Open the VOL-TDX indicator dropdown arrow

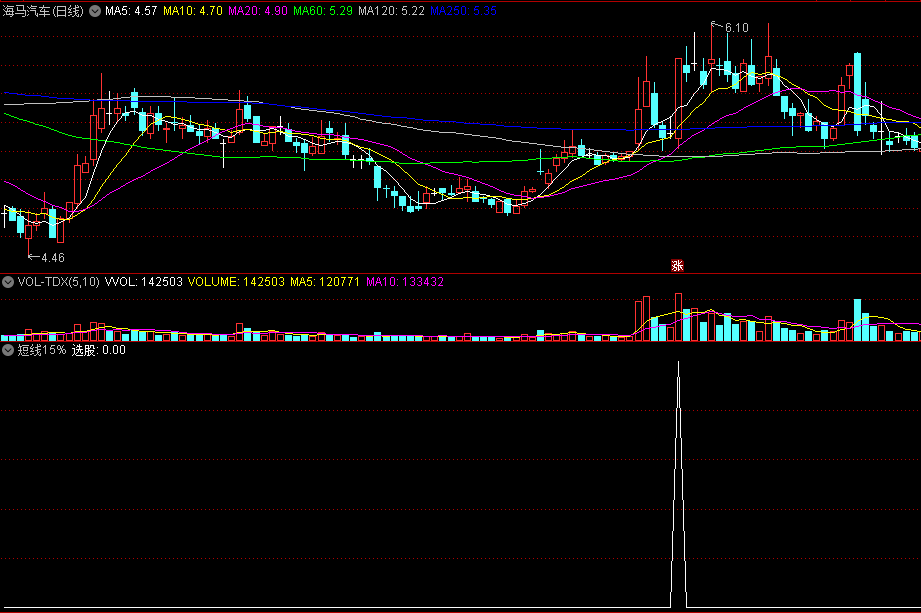[8, 282]
